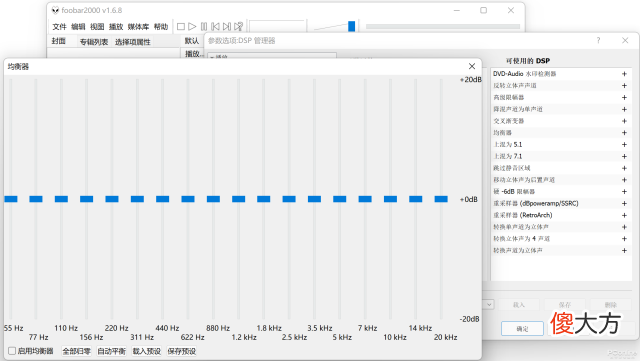
Task: Add 均衡器 DSP via its plus icon
Action: 624,133
